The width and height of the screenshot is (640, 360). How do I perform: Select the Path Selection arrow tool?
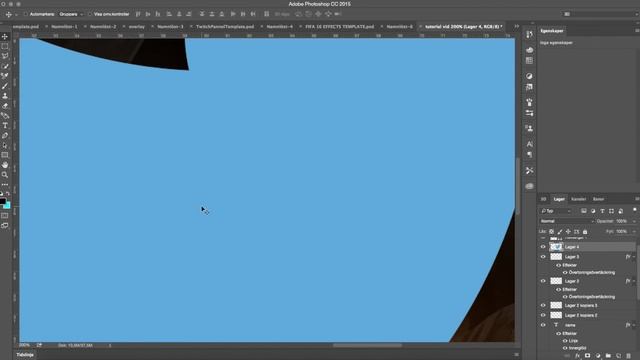pos(5,145)
